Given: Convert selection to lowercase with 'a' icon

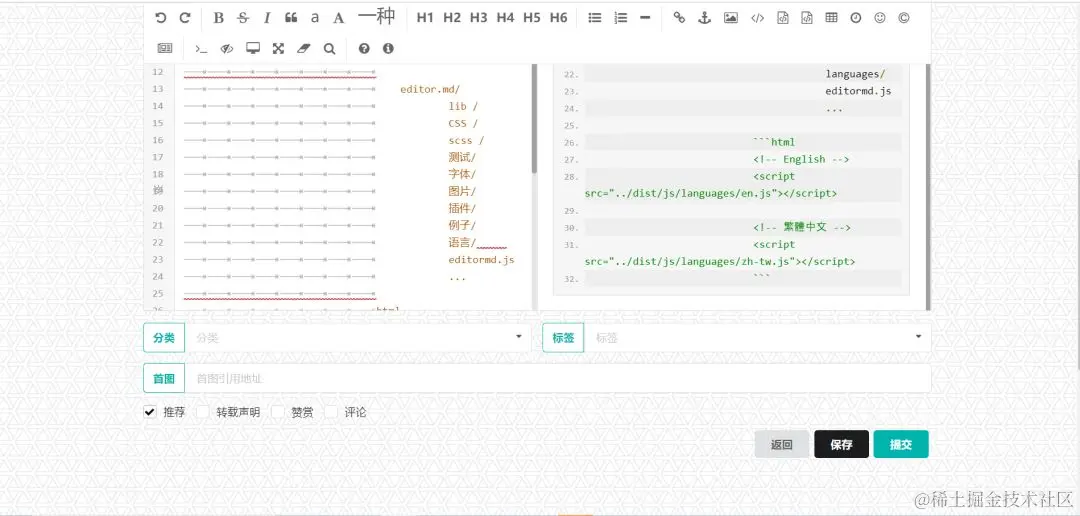Looking at the screenshot, I should coord(315,18).
